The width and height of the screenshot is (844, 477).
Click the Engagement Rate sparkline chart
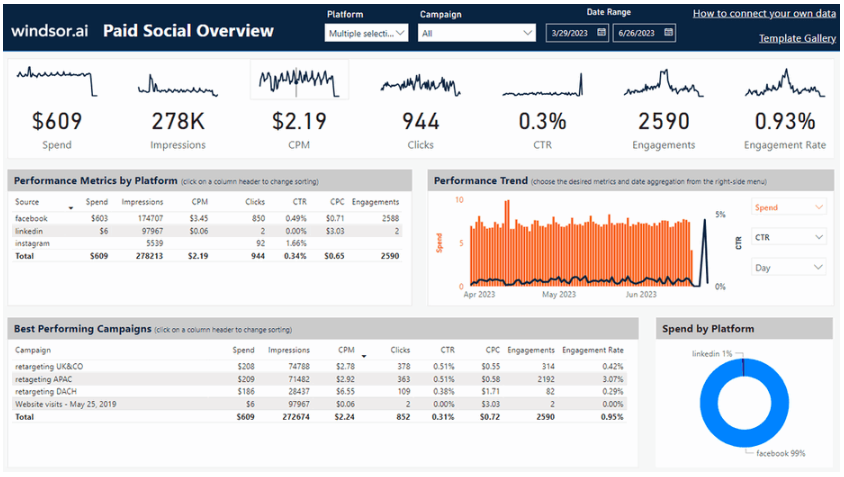click(785, 83)
